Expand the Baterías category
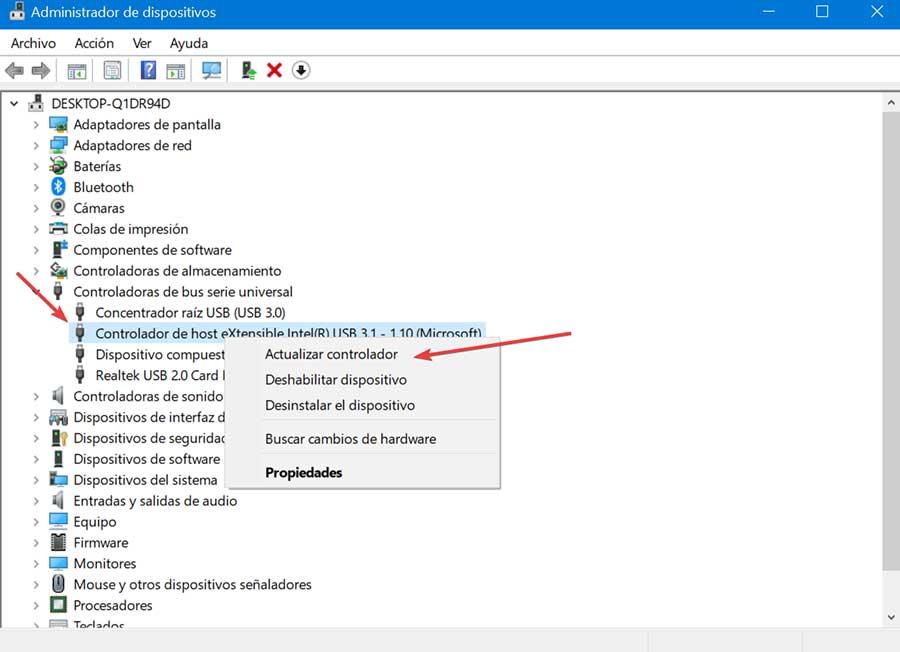The image size is (900, 652). pos(36,166)
